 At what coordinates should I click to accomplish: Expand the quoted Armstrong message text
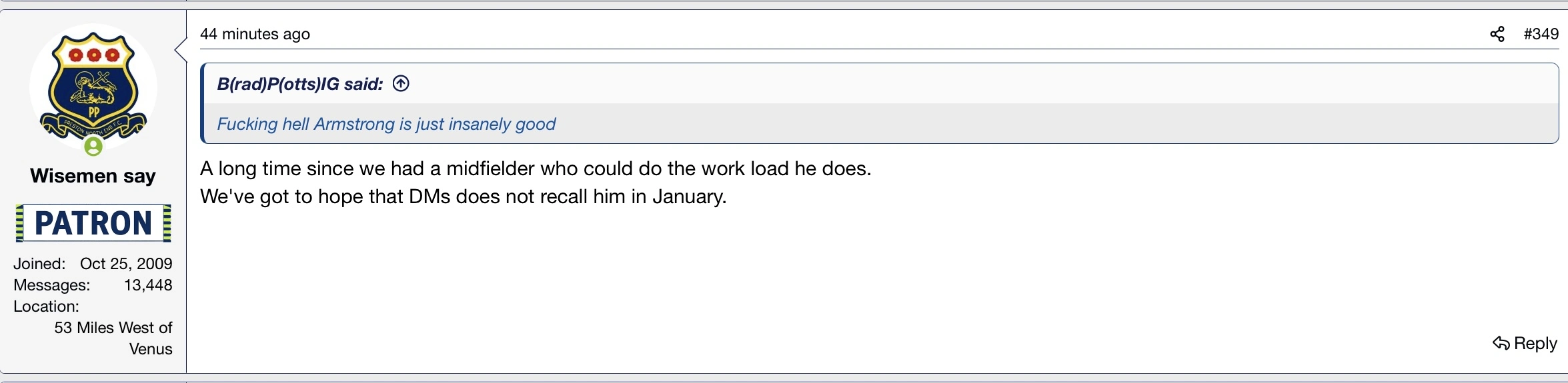pos(386,124)
